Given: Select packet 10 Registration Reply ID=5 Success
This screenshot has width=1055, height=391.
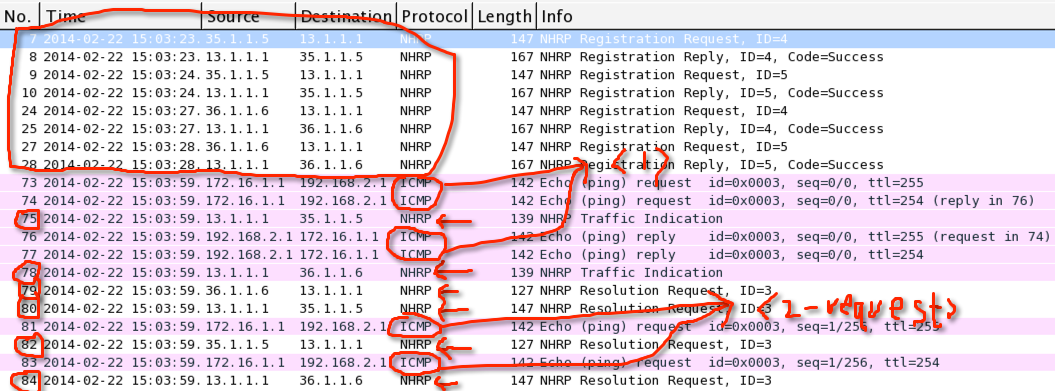Looking at the screenshot, I should 528,93.
